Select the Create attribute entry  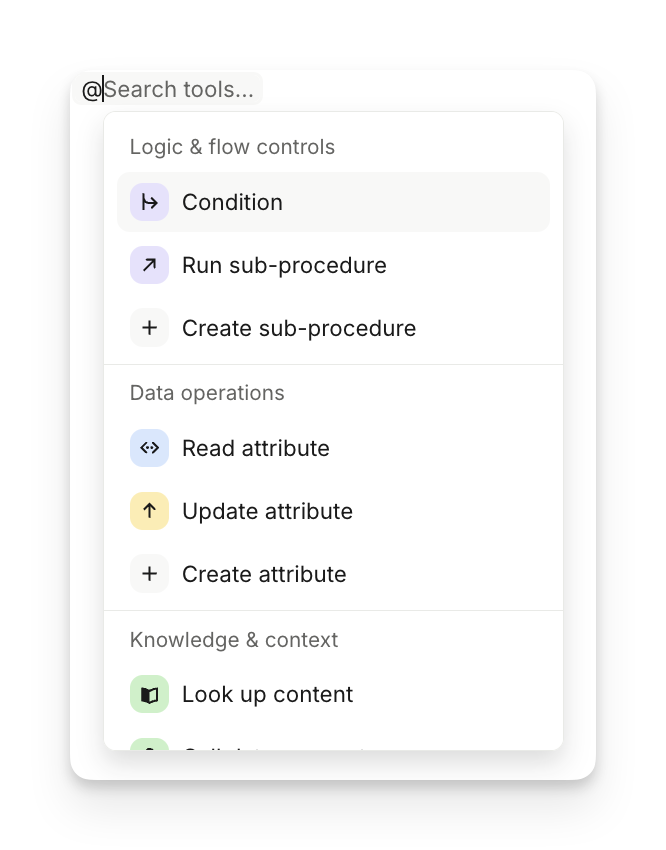pos(264,575)
